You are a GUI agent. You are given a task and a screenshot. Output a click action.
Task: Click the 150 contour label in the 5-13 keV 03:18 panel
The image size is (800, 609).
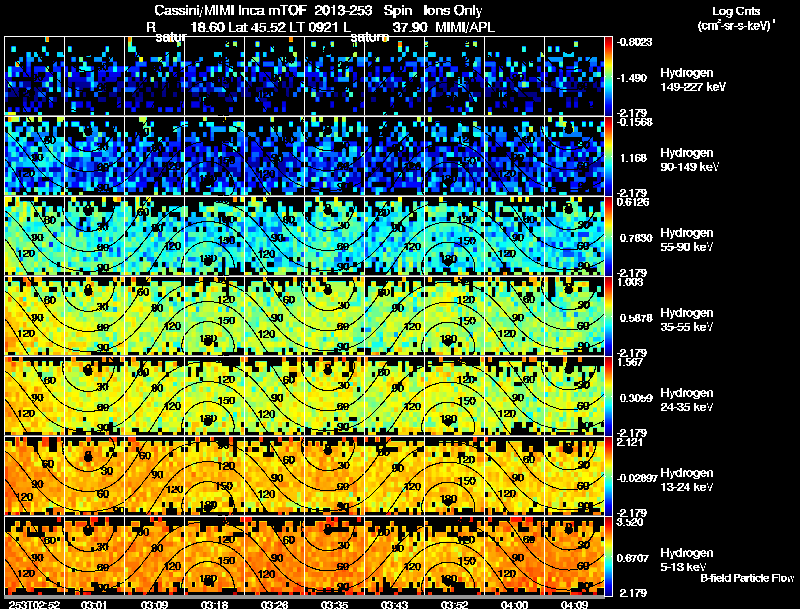[x=226, y=560]
